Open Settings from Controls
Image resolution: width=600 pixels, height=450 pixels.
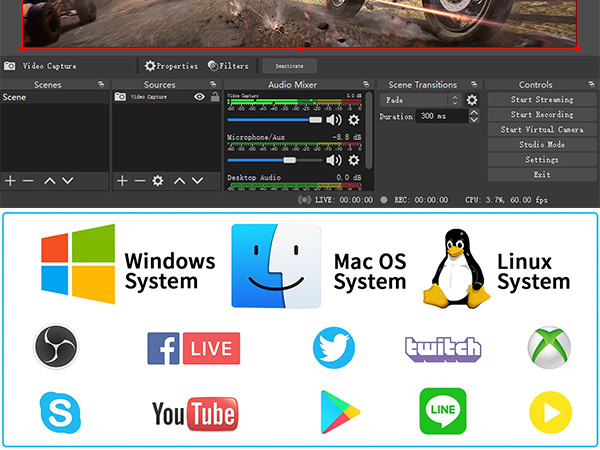coord(542,160)
